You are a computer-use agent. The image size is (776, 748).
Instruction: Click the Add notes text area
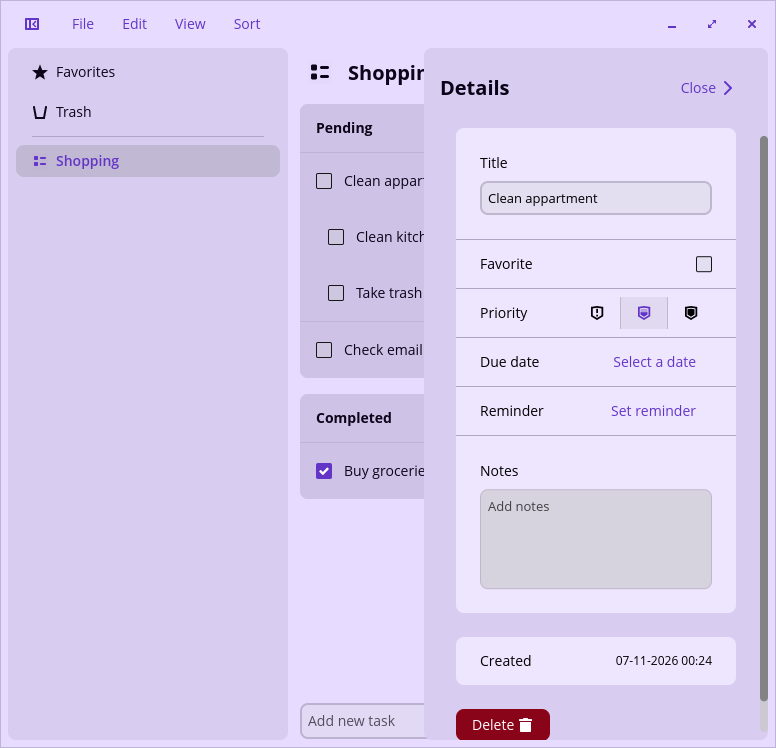(596, 539)
